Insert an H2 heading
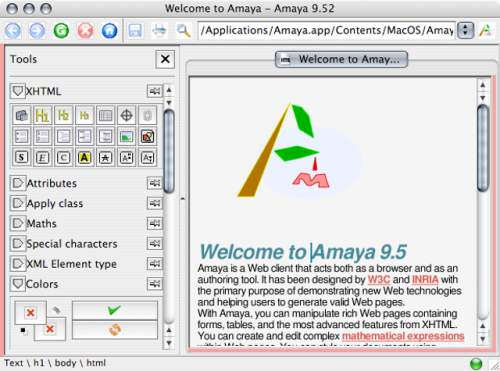The image size is (500, 371). point(63,116)
